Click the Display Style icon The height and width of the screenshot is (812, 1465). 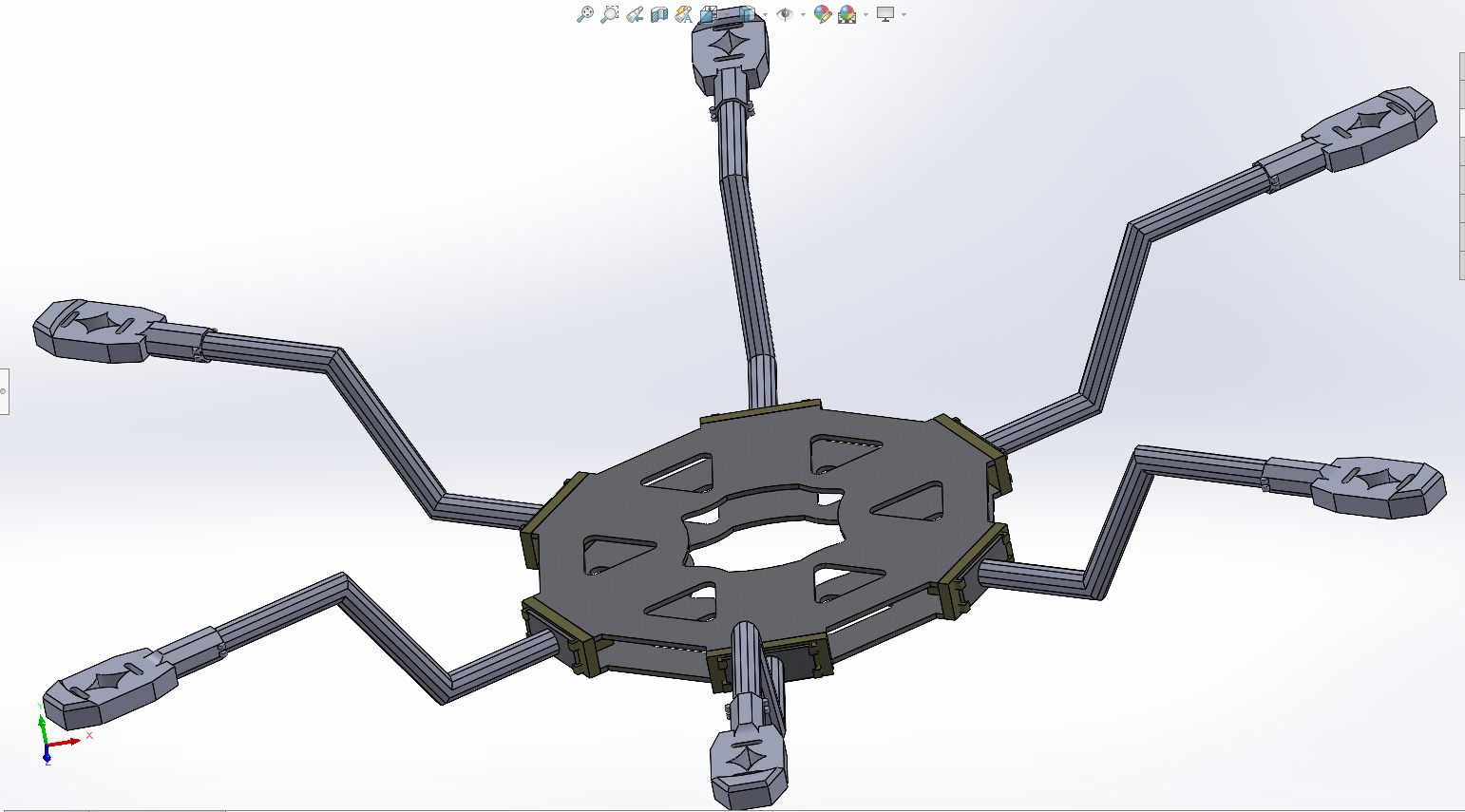748,14
